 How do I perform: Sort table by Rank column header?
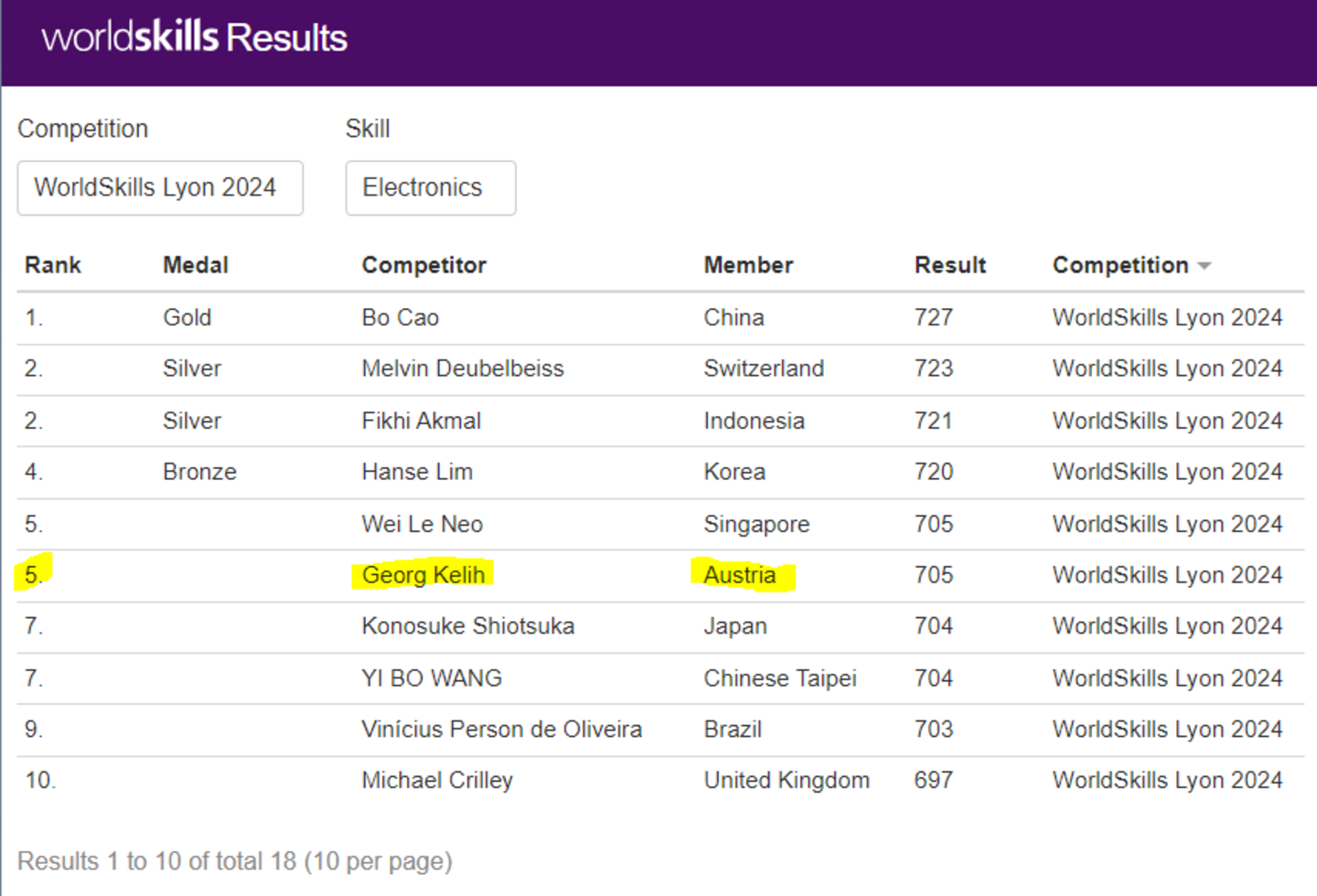(x=53, y=265)
